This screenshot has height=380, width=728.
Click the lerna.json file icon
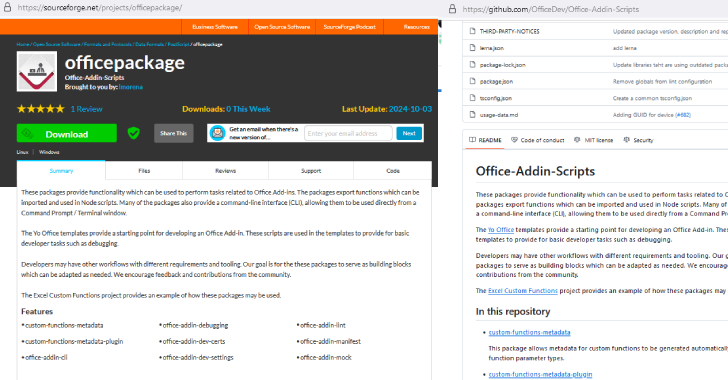point(473,48)
